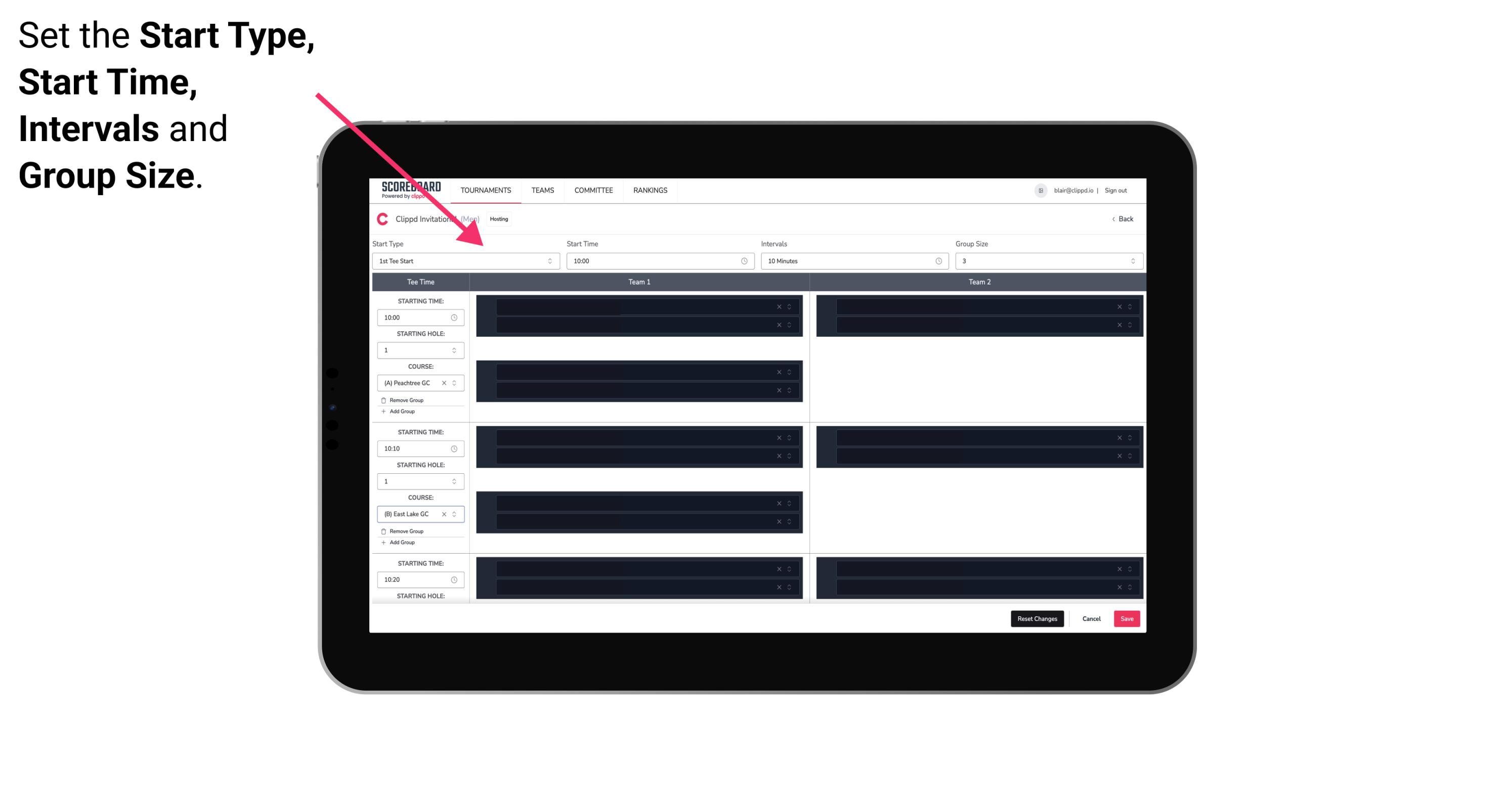Viewport: 1510px width, 812px height.
Task: Click the Intervals info icon
Action: coord(936,261)
